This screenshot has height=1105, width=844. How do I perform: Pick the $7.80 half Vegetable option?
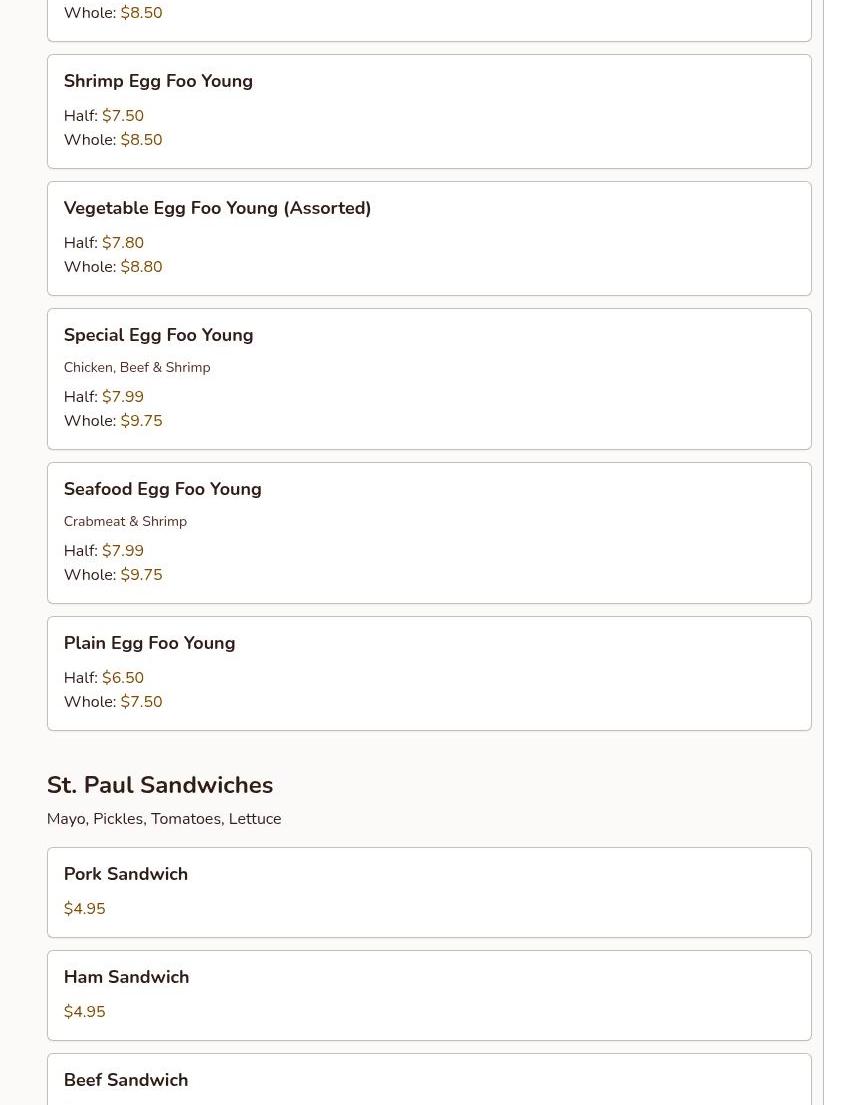(122, 243)
